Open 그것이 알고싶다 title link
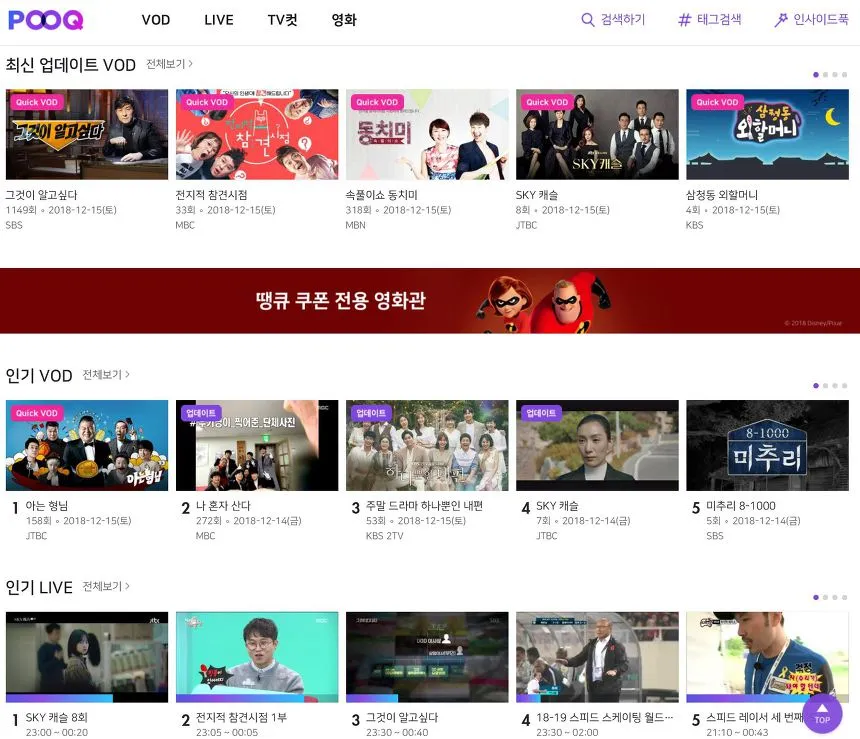The image size is (860, 739). [41, 195]
